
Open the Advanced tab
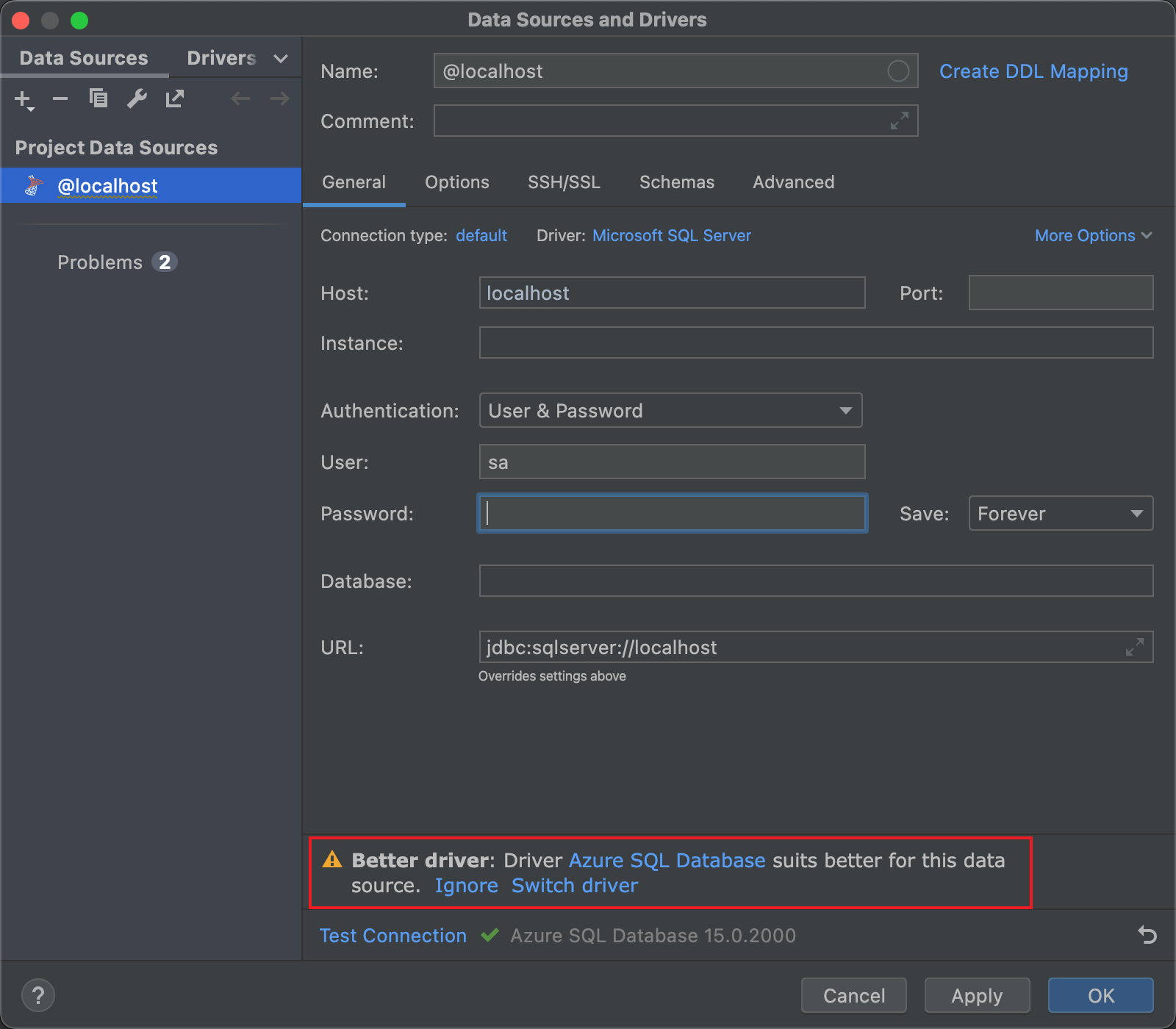[x=794, y=182]
